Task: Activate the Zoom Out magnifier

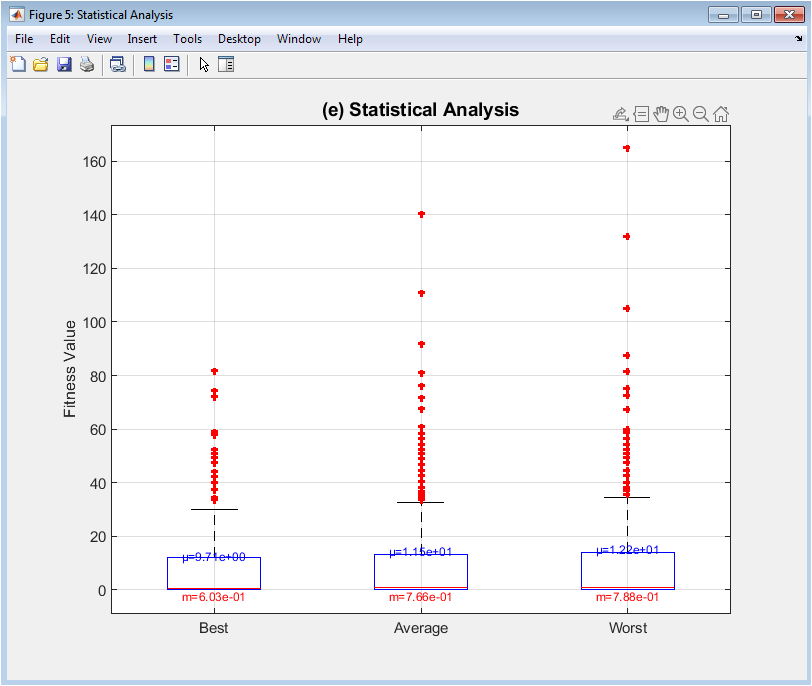Action: tap(700, 114)
